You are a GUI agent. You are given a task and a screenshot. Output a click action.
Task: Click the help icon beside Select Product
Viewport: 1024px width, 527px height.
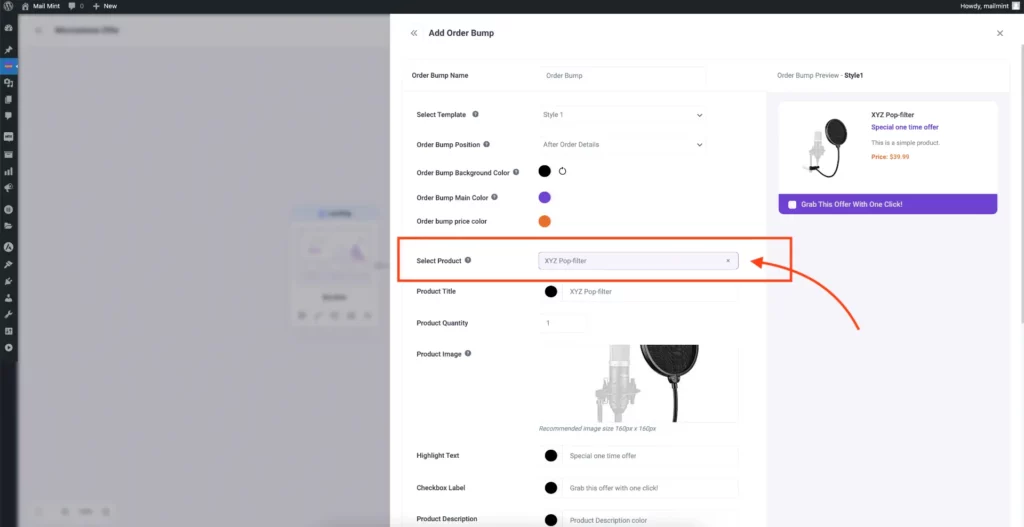coord(468,260)
